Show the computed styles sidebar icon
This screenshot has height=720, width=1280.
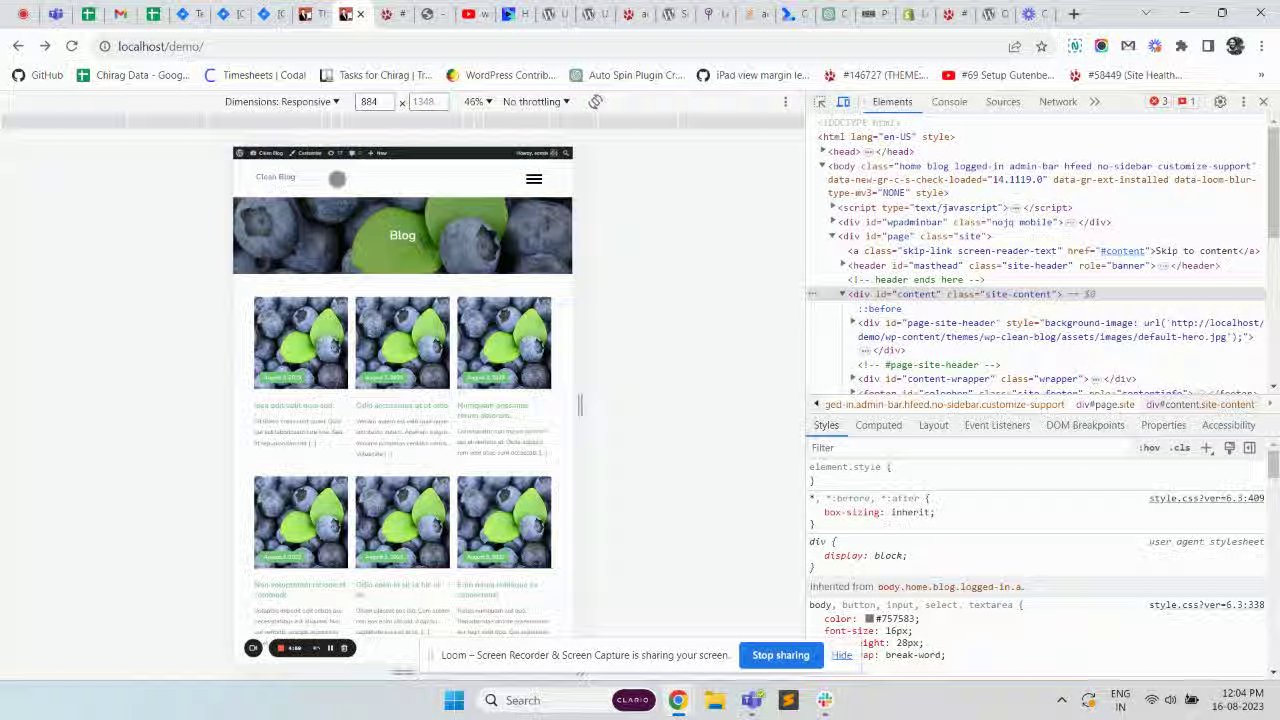pyautogui.click(x=1249, y=448)
